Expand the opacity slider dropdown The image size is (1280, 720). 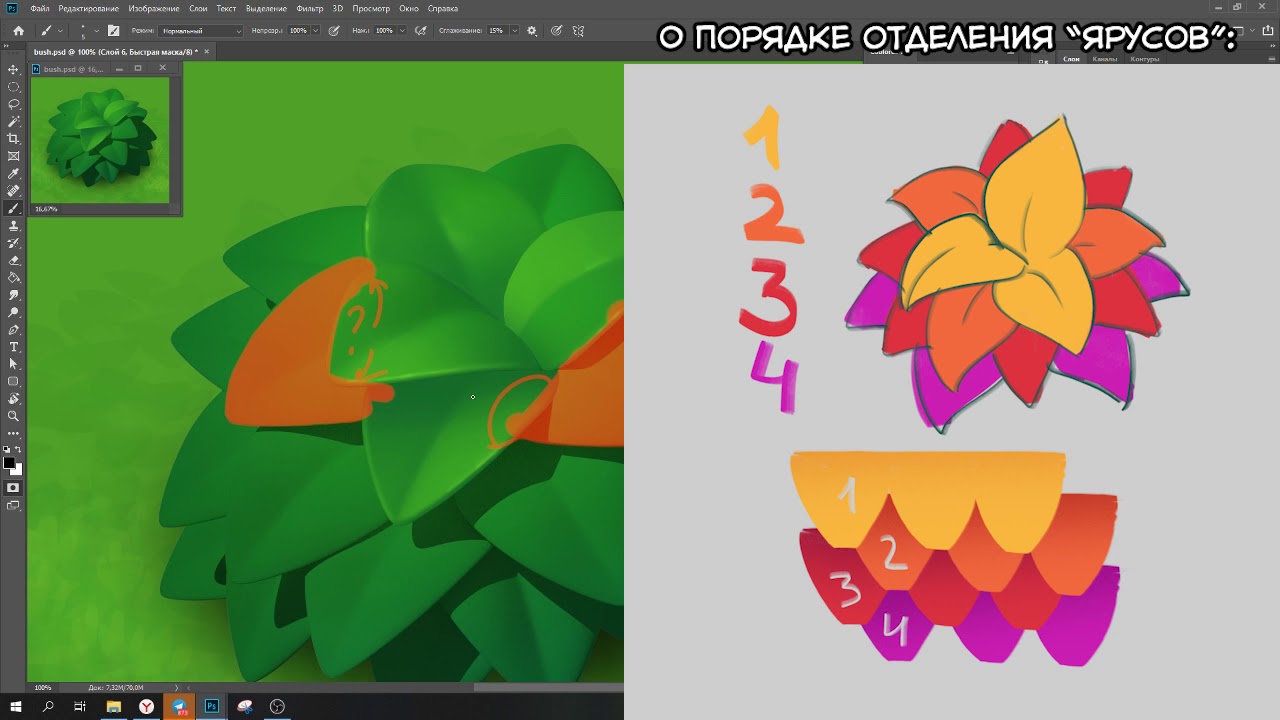(316, 31)
